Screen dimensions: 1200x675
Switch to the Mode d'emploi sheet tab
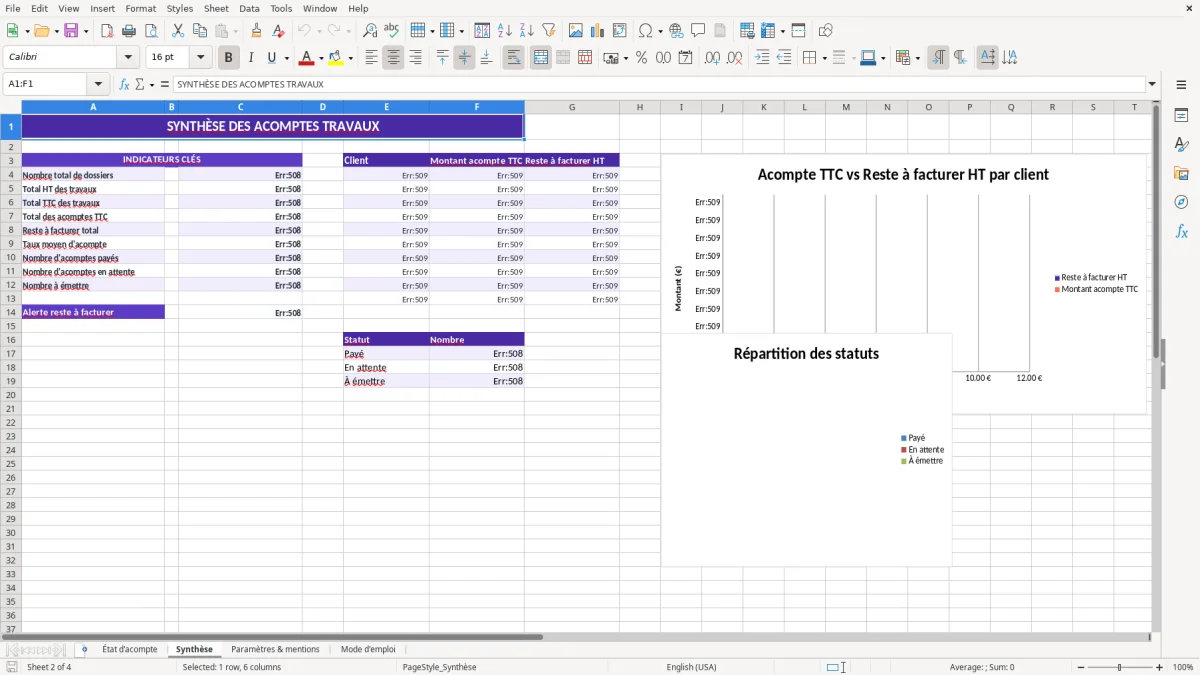368,649
